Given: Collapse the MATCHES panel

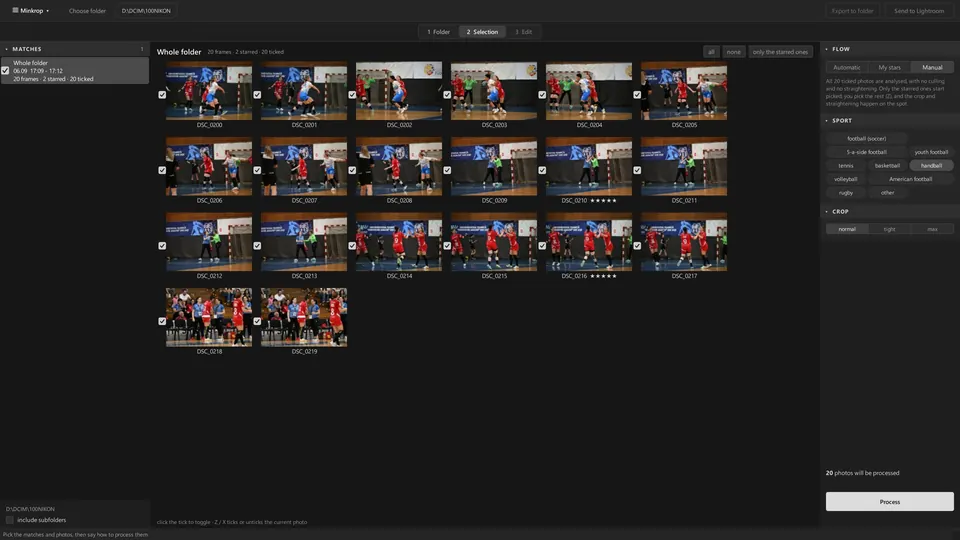Looking at the screenshot, I should pyautogui.click(x=7, y=49).
